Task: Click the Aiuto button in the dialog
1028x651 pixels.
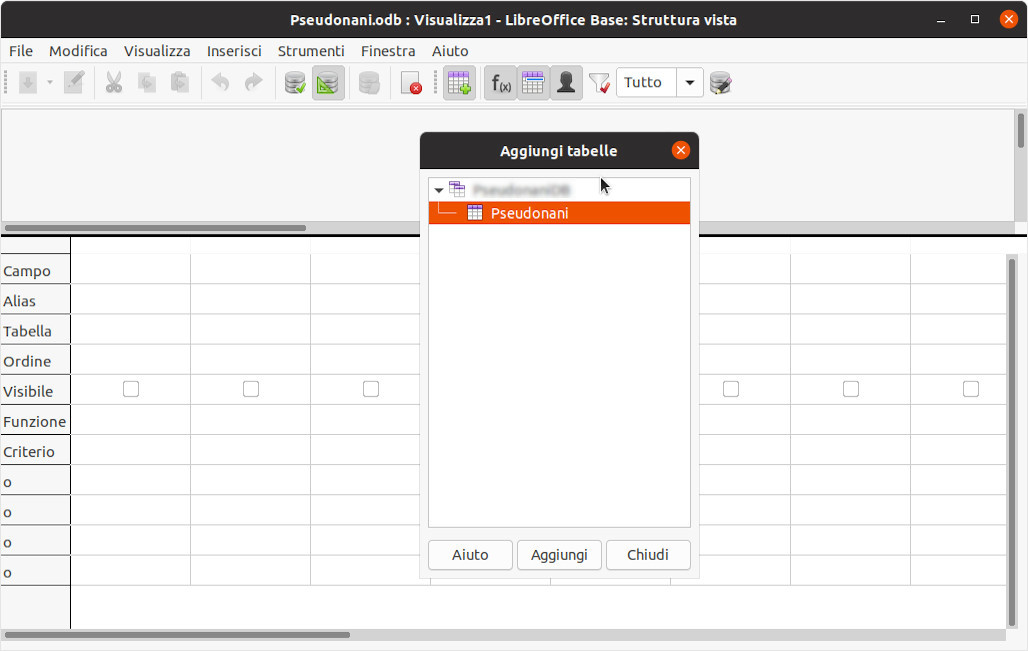Action: (470, 555)
